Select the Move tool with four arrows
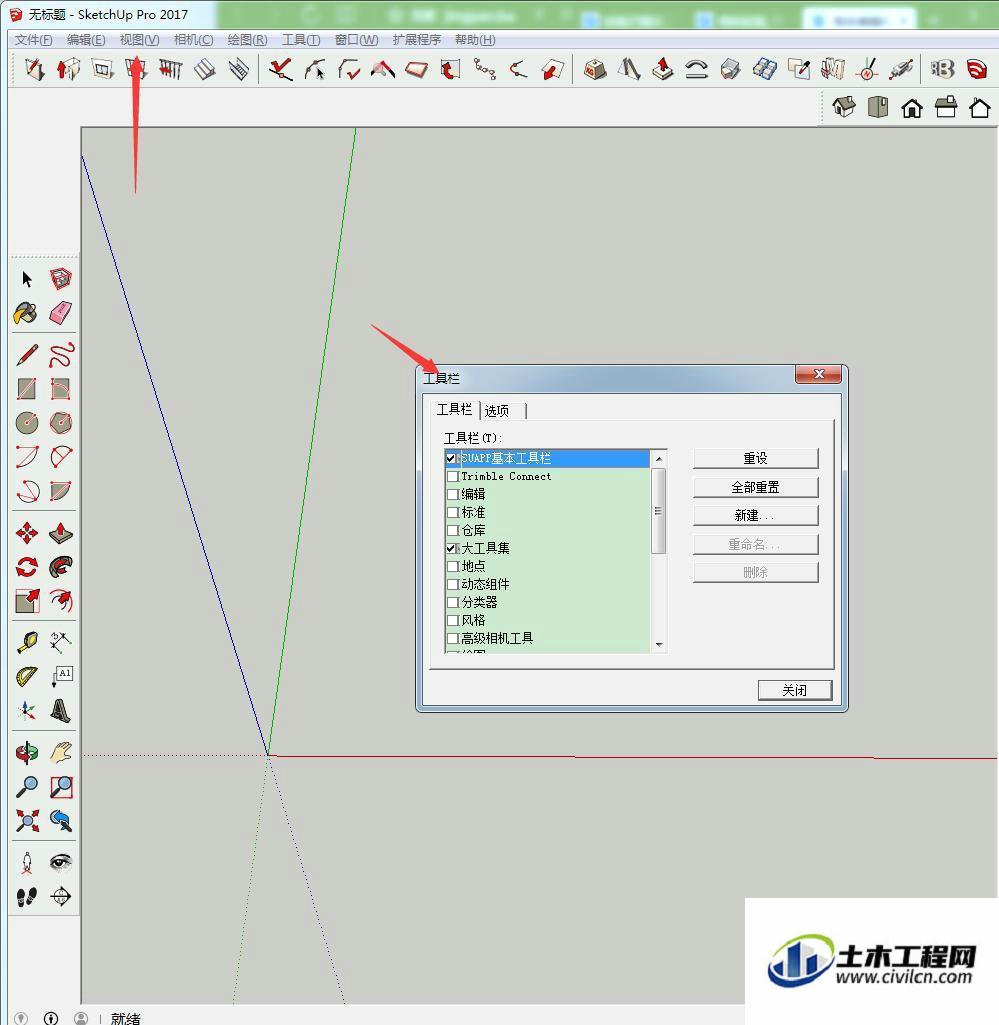 27,533
